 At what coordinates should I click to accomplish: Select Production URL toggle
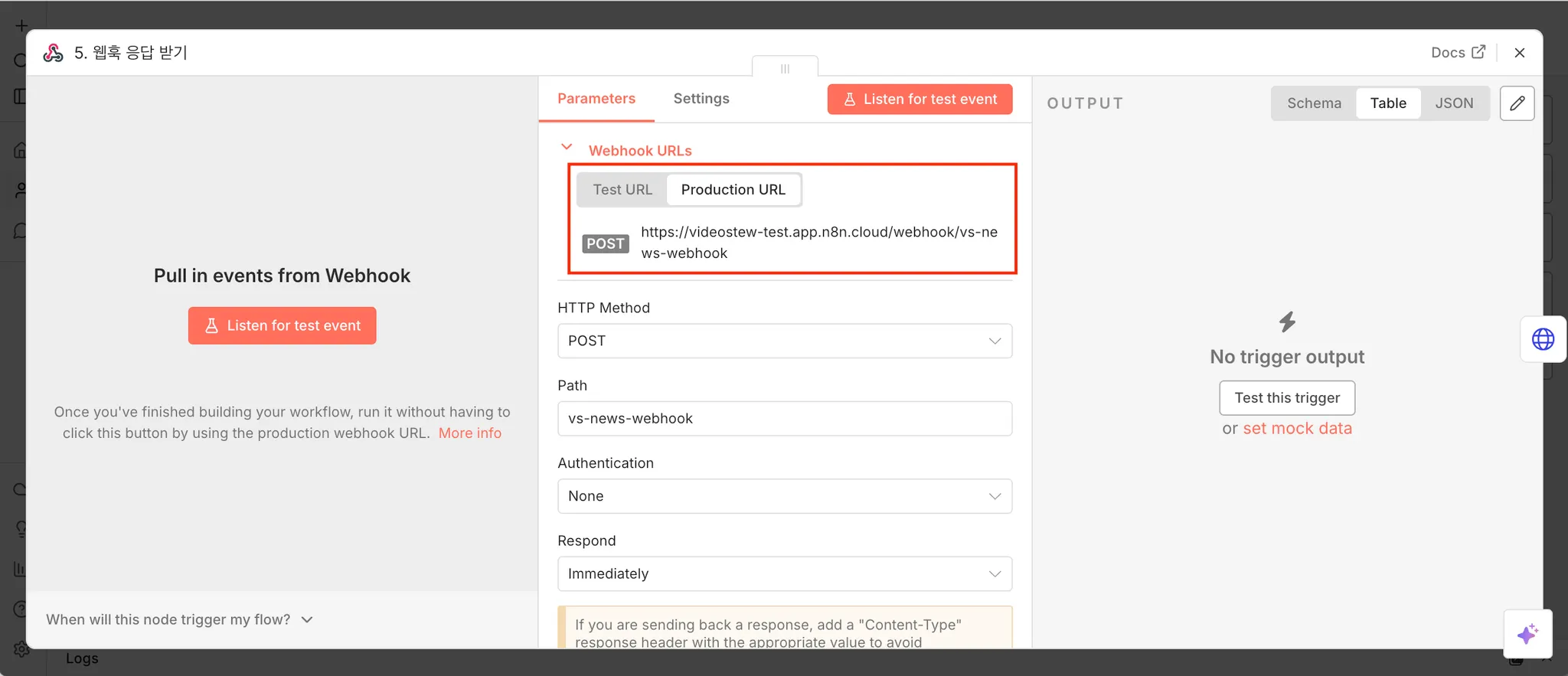pyautogui.click(x=733, y=190)
